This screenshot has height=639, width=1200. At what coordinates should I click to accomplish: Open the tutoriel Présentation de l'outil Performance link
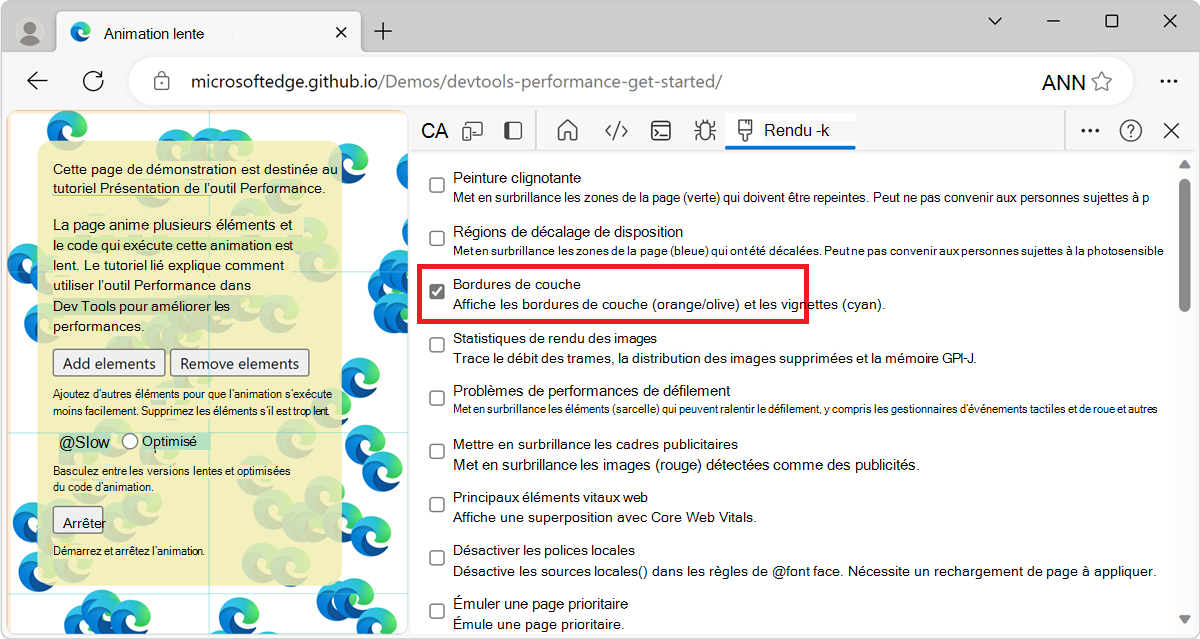[188, 188]
